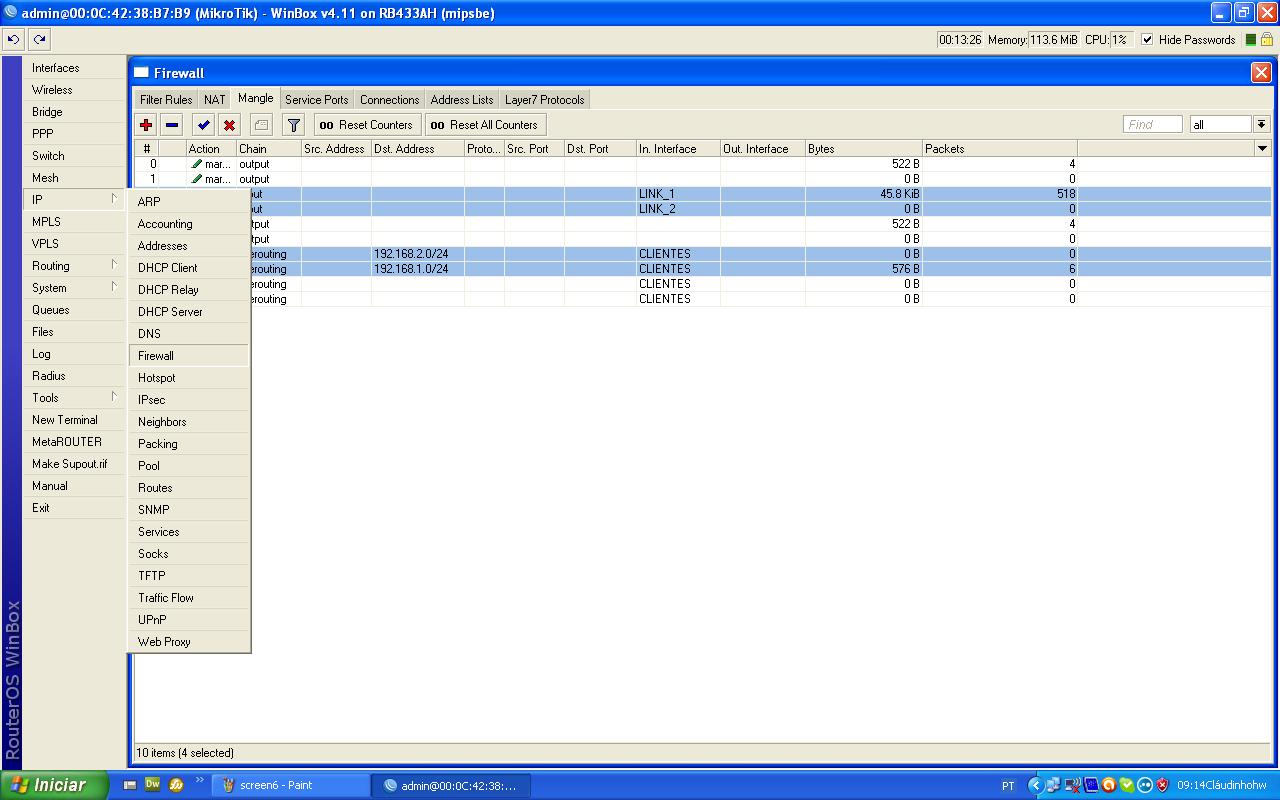Click the network computers tray icon
Viewport: 1280px width, 800px height.
(1054, 785)
